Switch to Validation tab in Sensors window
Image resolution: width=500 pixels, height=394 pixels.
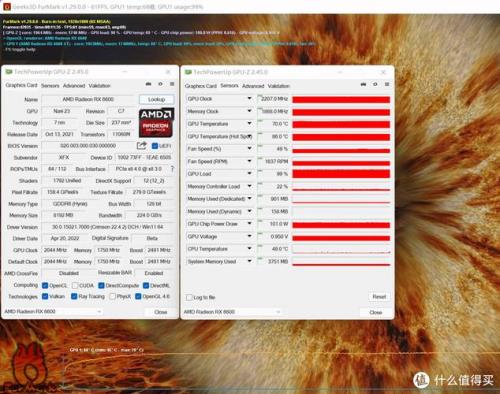(x=279, y=86)
